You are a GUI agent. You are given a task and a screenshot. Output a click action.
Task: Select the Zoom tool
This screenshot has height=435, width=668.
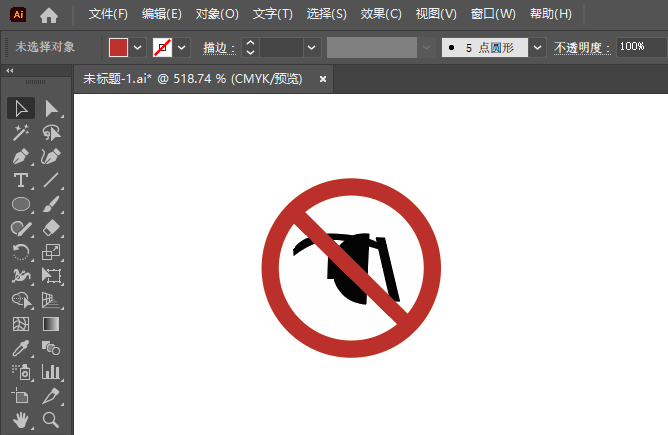[52, 420]
